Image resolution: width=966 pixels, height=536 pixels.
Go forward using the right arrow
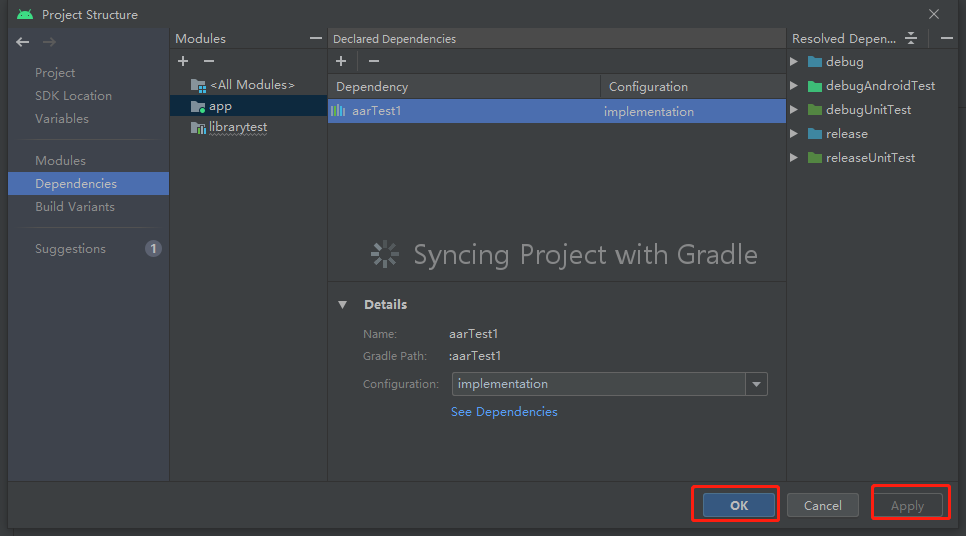(49, 42)
